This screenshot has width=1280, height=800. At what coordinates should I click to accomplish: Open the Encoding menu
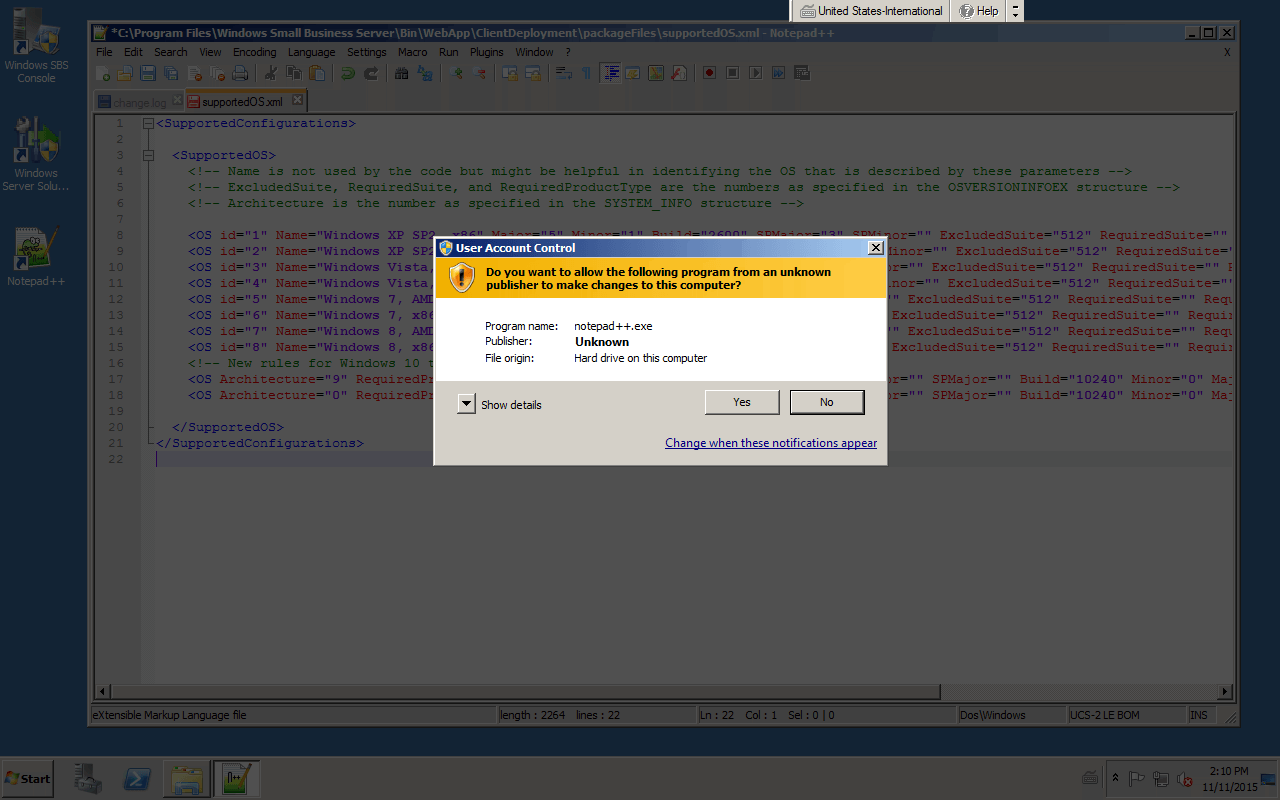tap(255, 52)
